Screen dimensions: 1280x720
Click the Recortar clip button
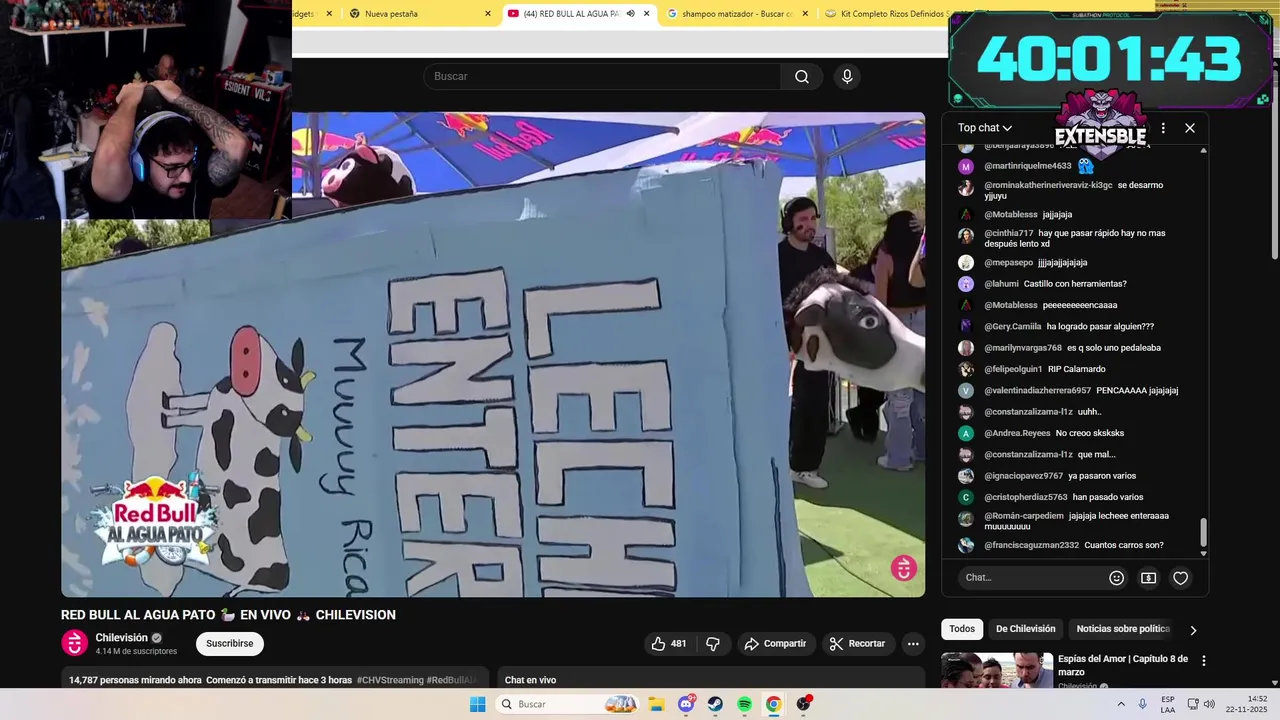858,644
